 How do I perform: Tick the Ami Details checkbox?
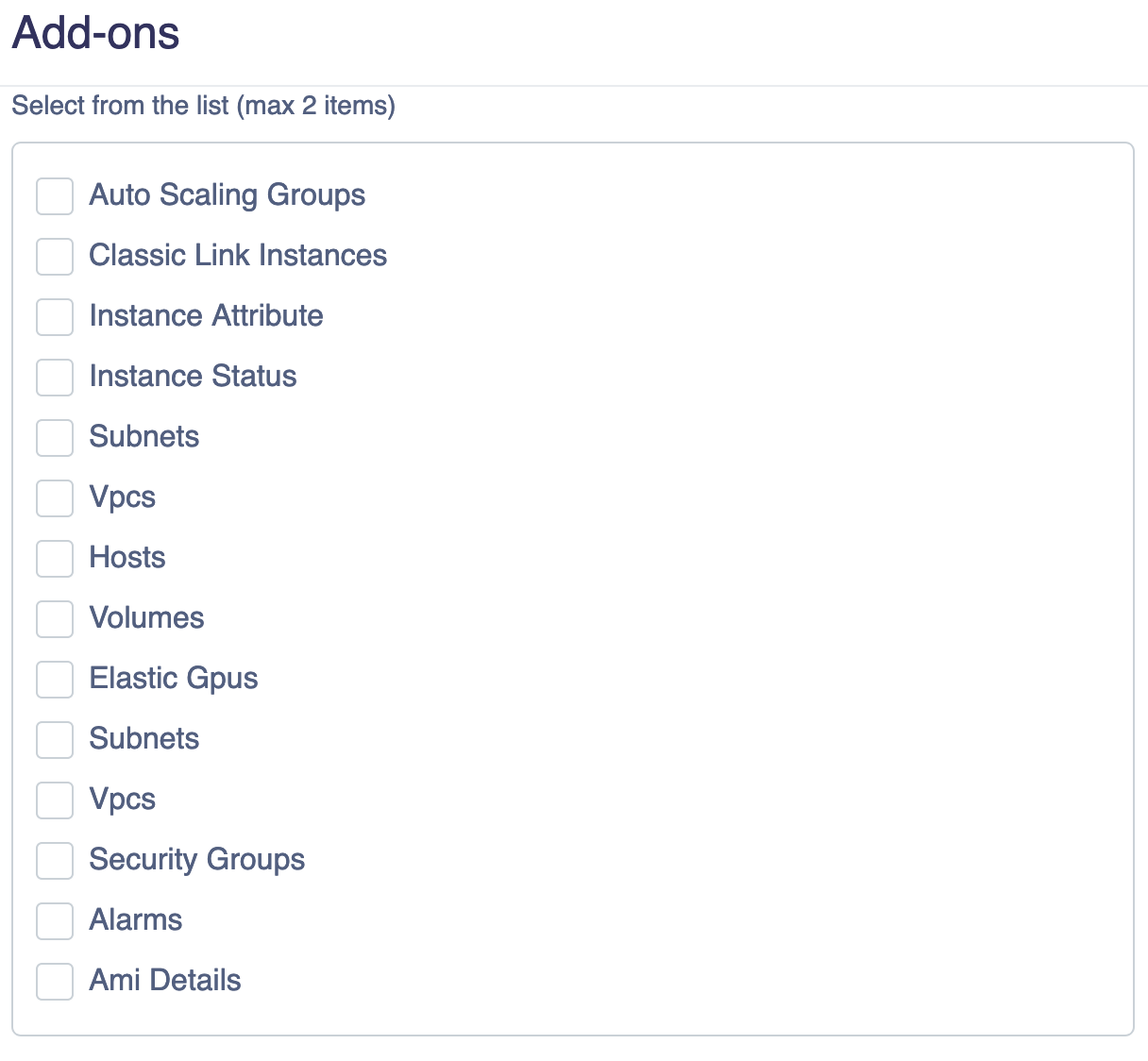(x=55, y=982)
